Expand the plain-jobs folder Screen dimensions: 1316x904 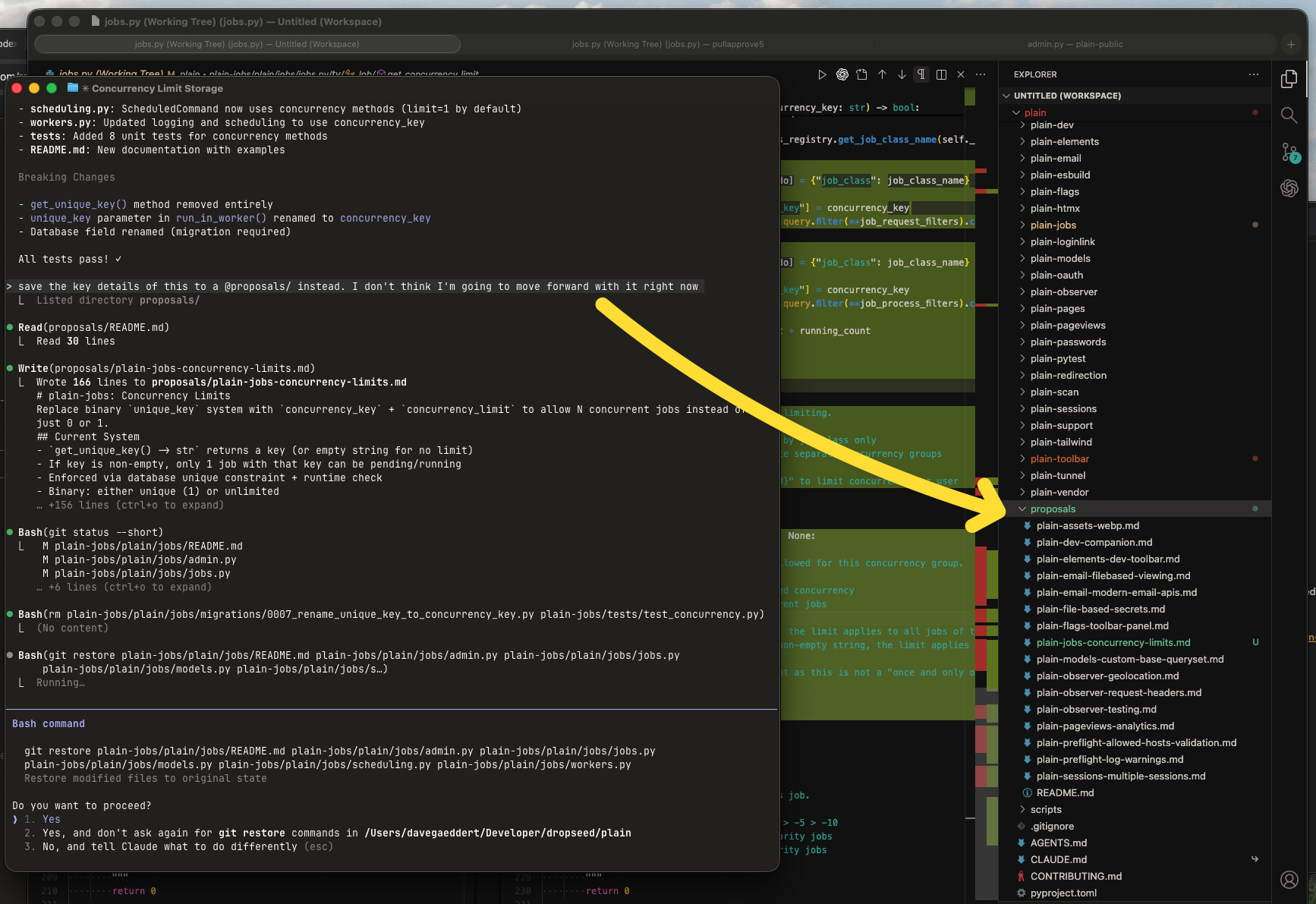[x=1053, y=225]
